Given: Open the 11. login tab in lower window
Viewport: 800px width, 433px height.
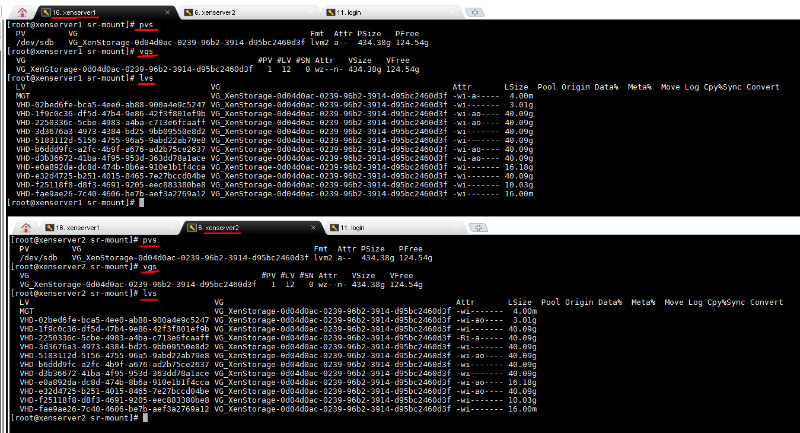Looking at the screenshot, I should coord(356,229).
